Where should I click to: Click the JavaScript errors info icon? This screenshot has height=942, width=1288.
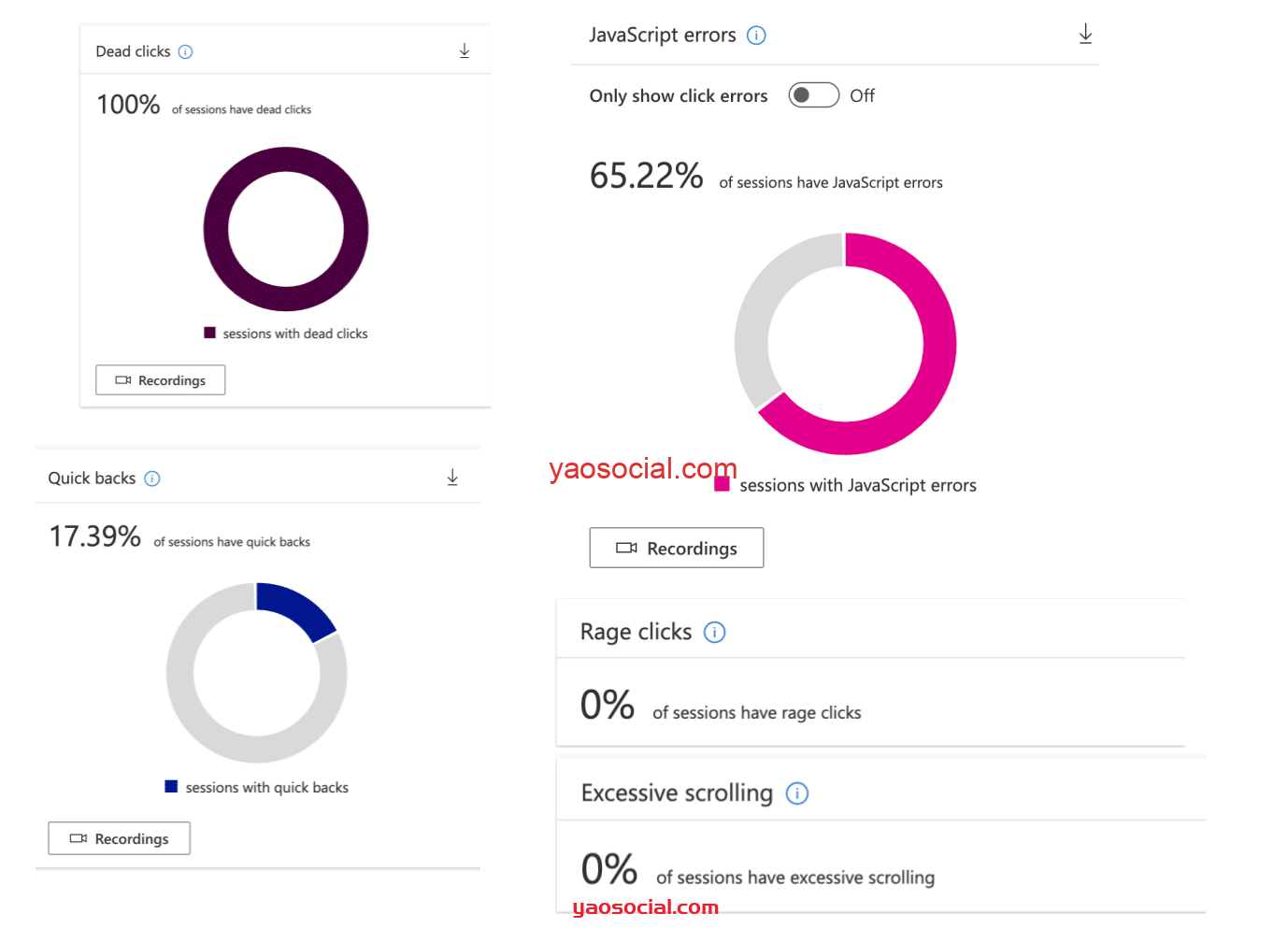756,36
